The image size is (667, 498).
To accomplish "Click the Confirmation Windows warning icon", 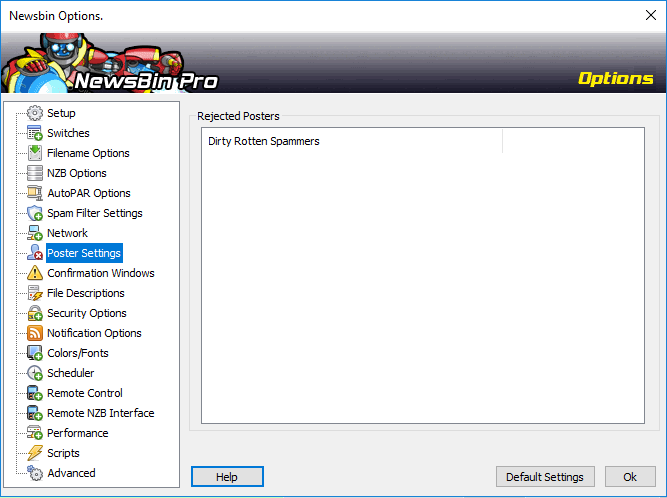I will (x=34, y=273).
